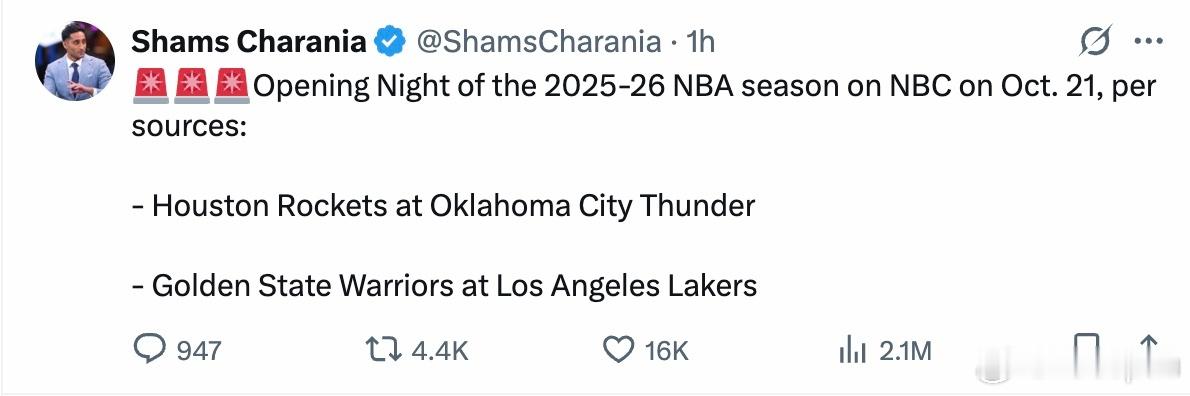Click the reply speech bubble icon
1190x396 pixels.
click(150, 350)
